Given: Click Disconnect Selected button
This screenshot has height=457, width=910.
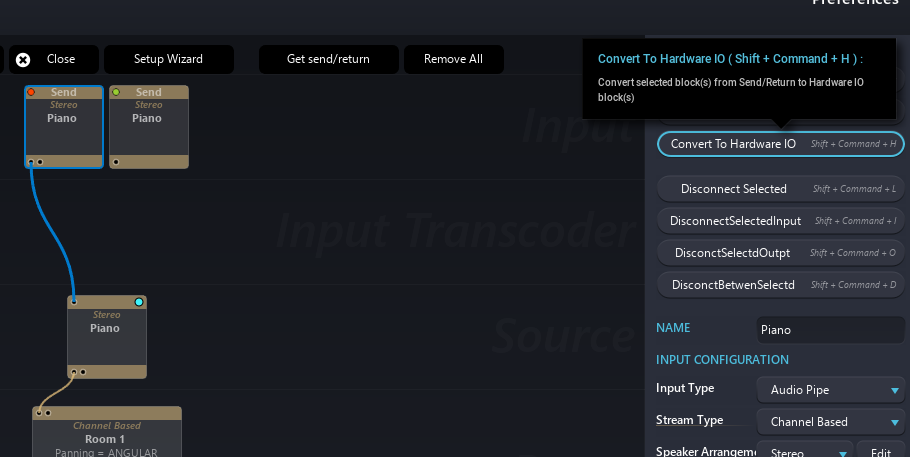Looking at the screenshot, I should [780, 189].
